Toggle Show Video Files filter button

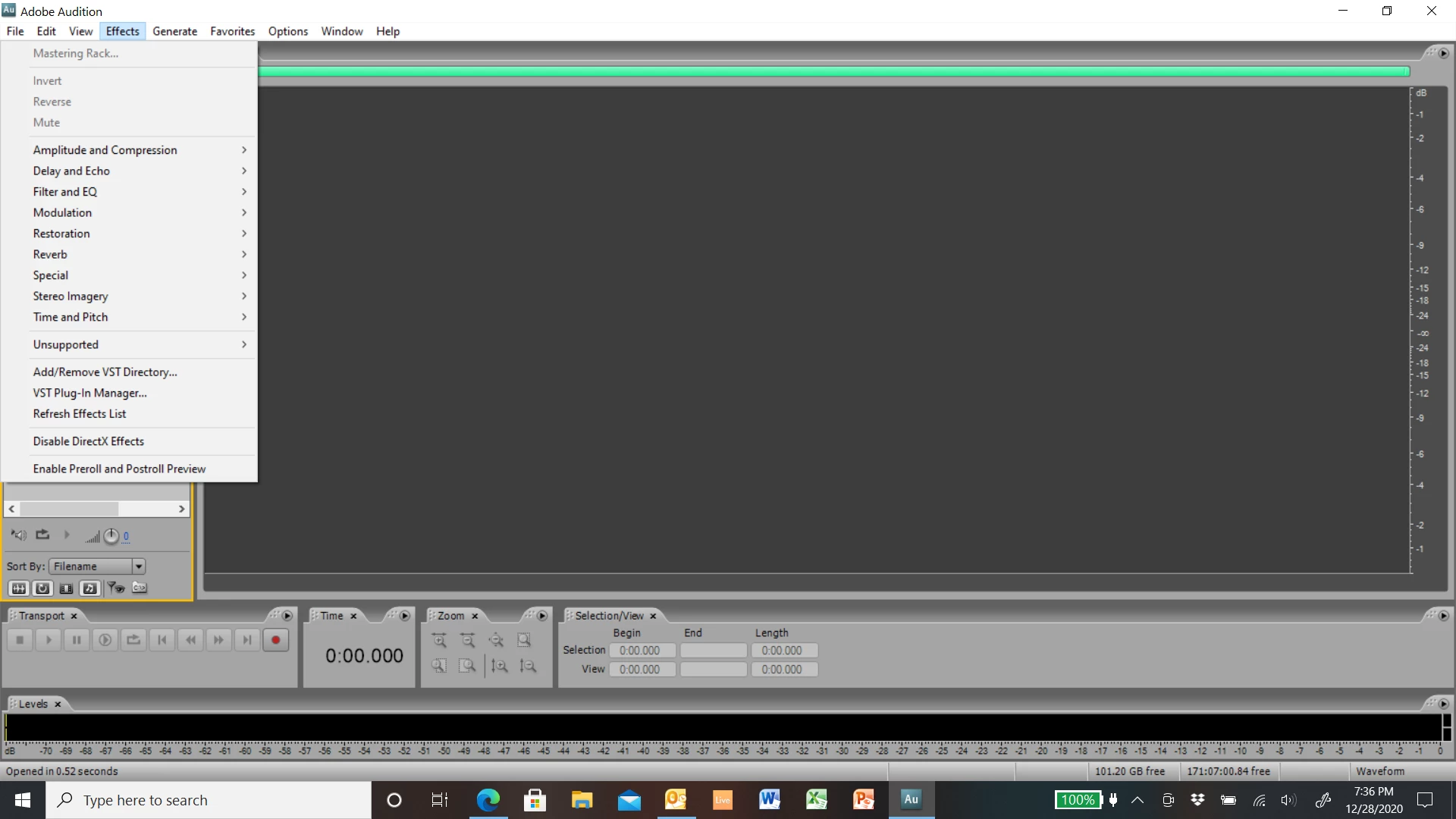click(67, 588)
